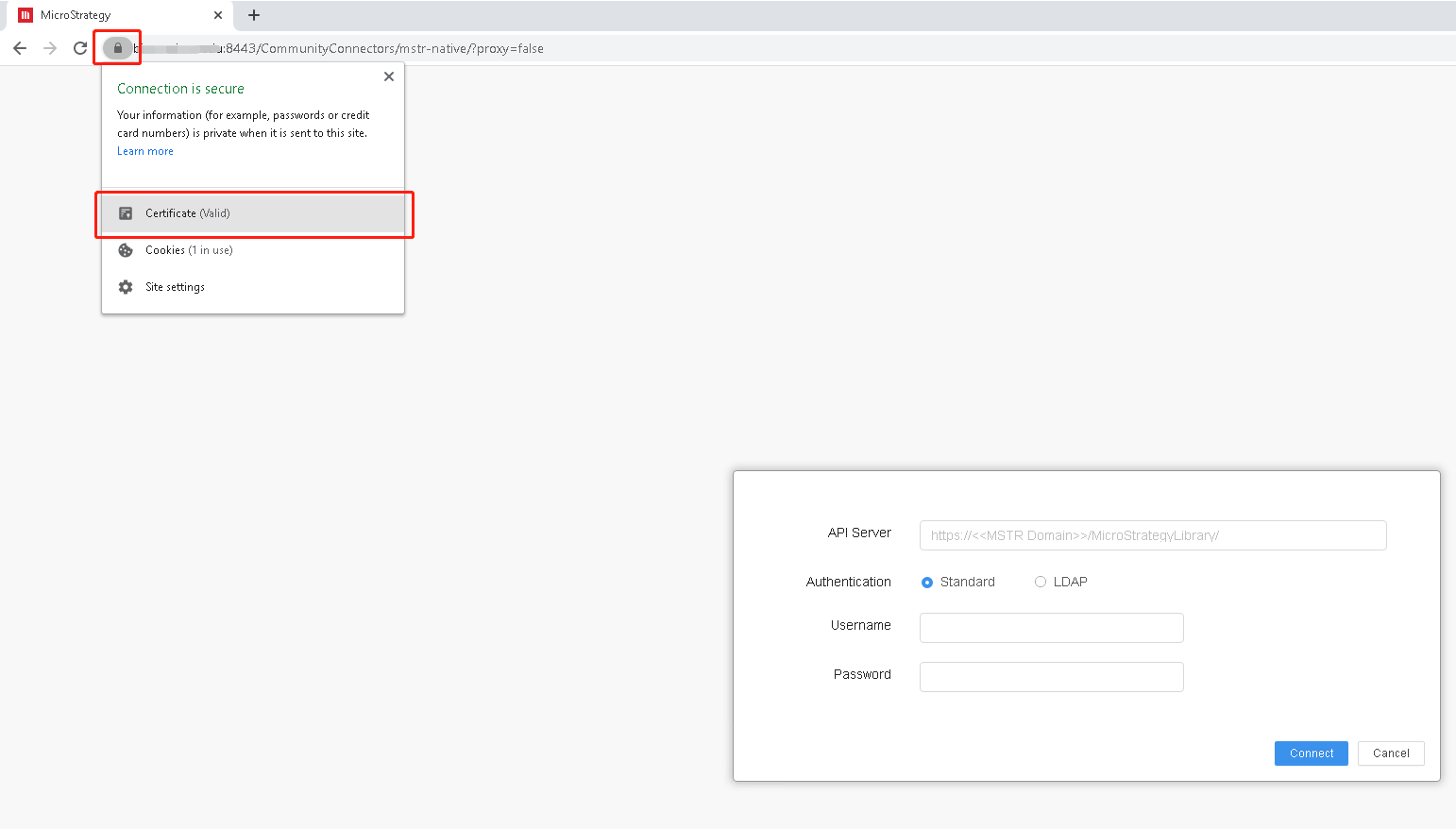Reload the page with refresh icon
The height and width of the screenshot is (829, 1456).
(x=80, y=48)
